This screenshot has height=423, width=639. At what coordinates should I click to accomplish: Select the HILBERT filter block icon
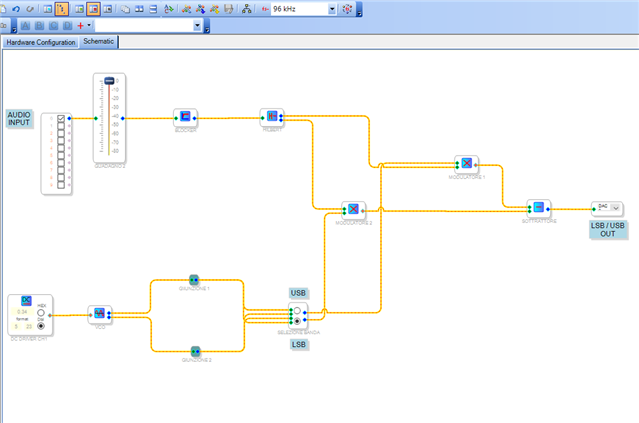tap(272, 117)
